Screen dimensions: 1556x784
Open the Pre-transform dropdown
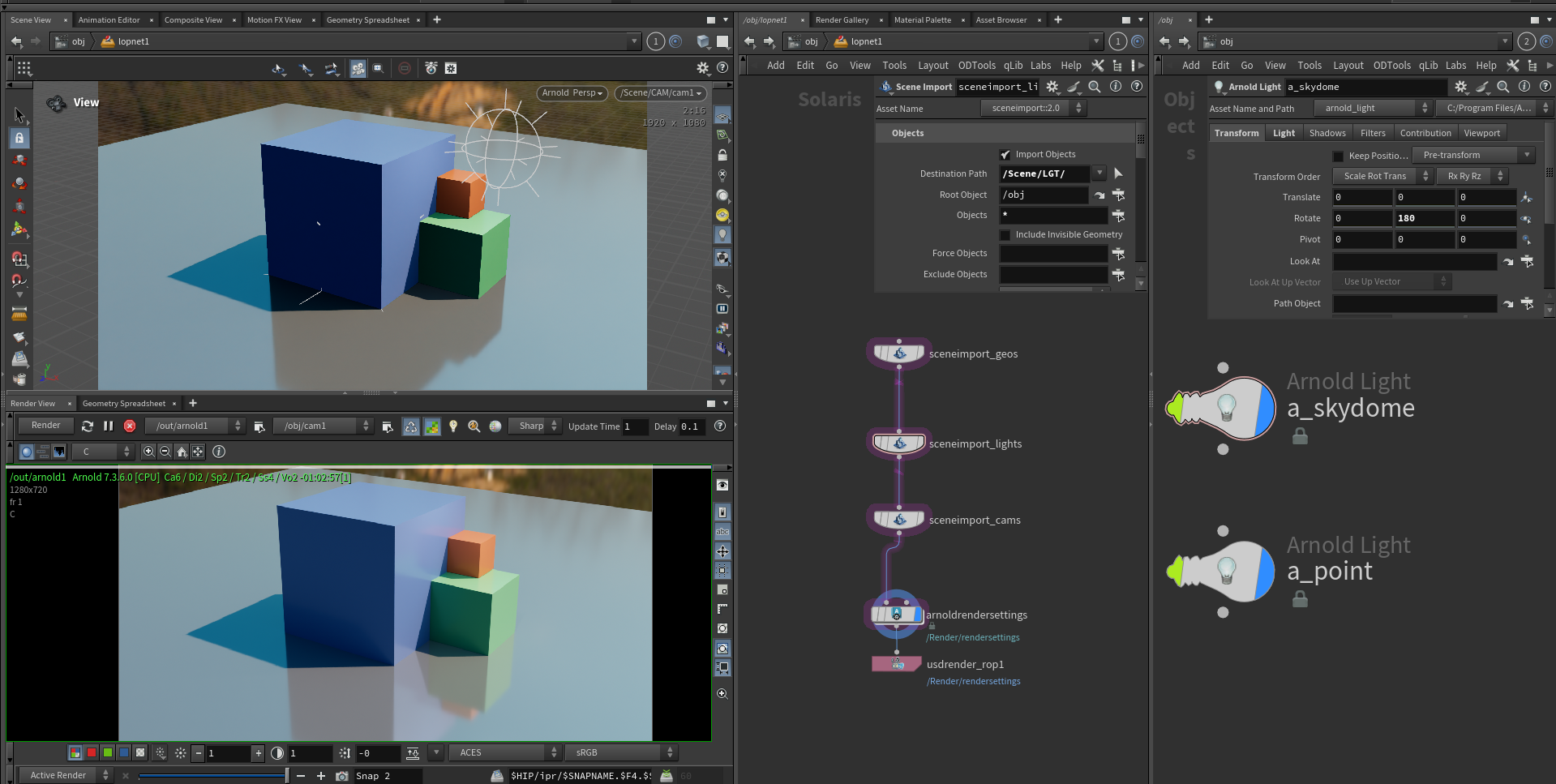[1473, 155]
